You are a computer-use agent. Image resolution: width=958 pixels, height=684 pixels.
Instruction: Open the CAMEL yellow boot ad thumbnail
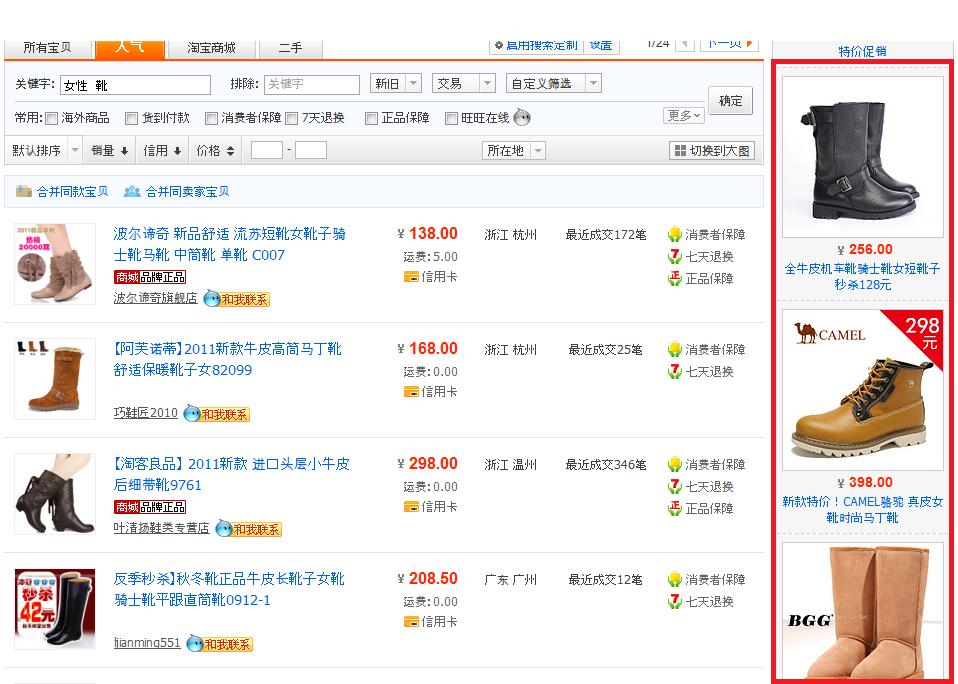point(863,390)
